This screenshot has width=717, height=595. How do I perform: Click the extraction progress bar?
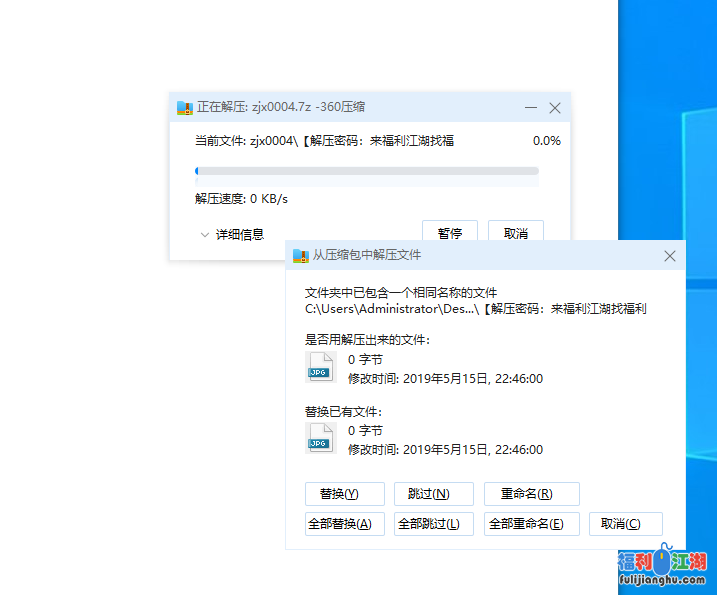click(366, 171)
